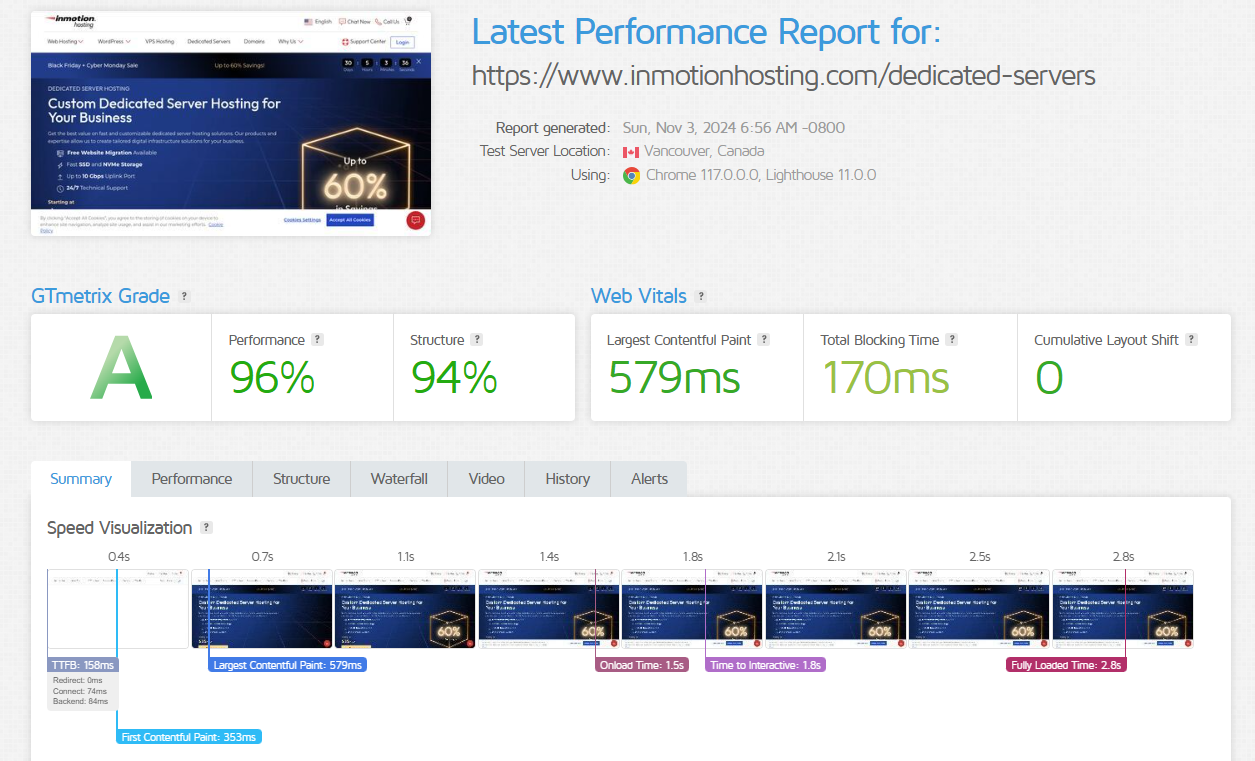Click the Chrome browser icon
This screenshot has width=1255, height=761.
tap(631, 175)
